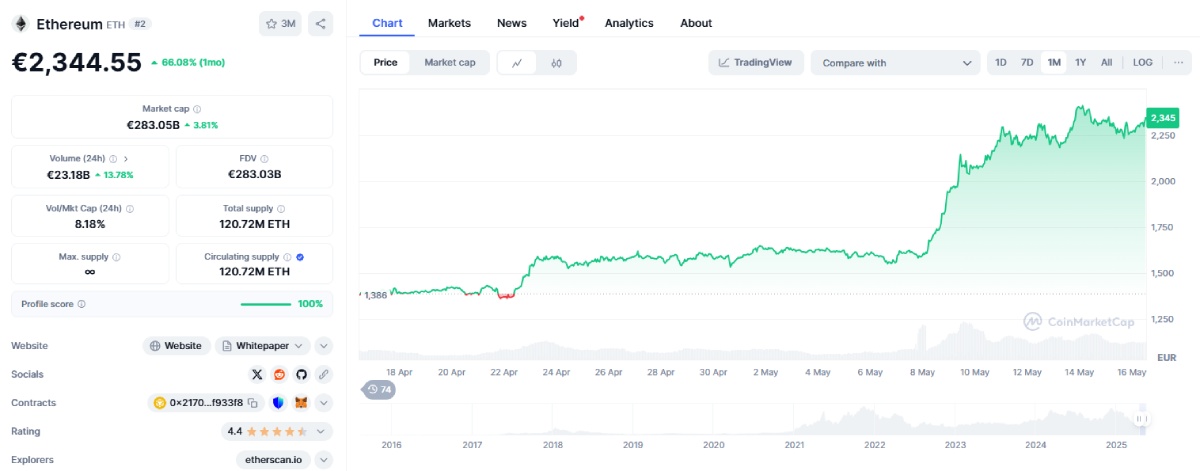Click the €283.05B market cap value
Image resolution: width=1200 pixels, height=471 pixels.
pos(153,125)
